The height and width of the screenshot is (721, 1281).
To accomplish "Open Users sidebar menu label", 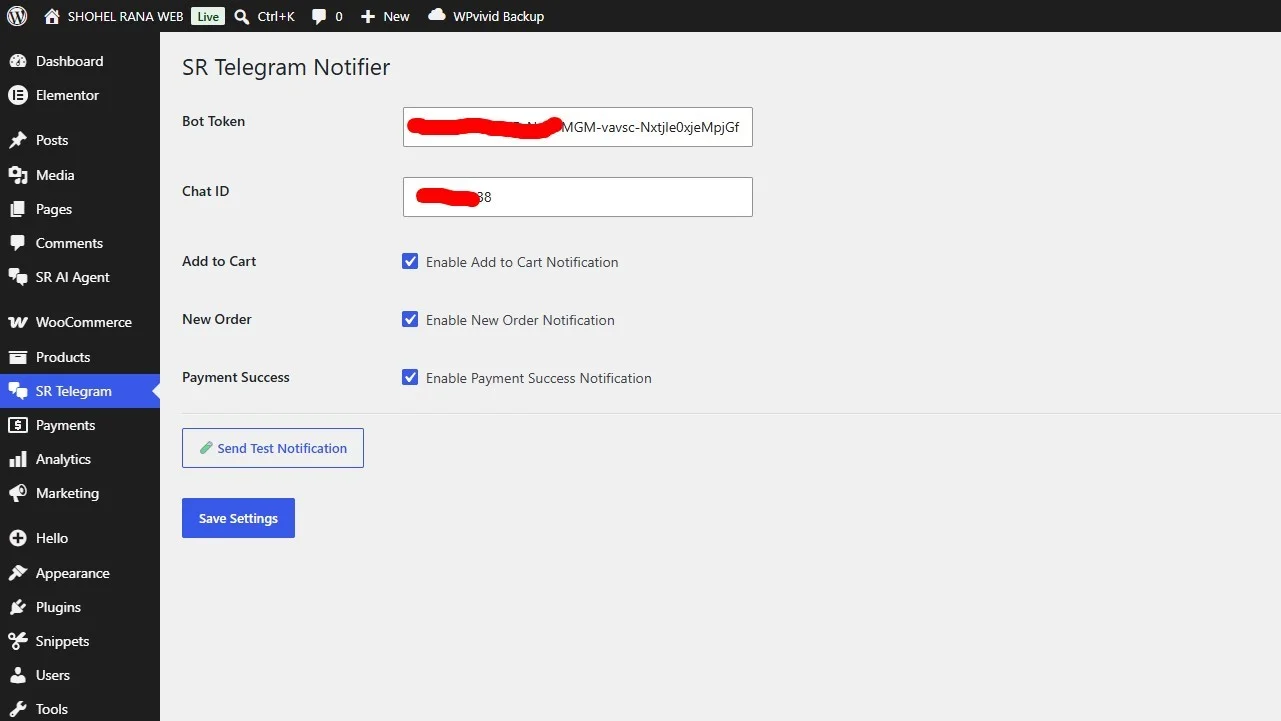I will coord(53,675).
